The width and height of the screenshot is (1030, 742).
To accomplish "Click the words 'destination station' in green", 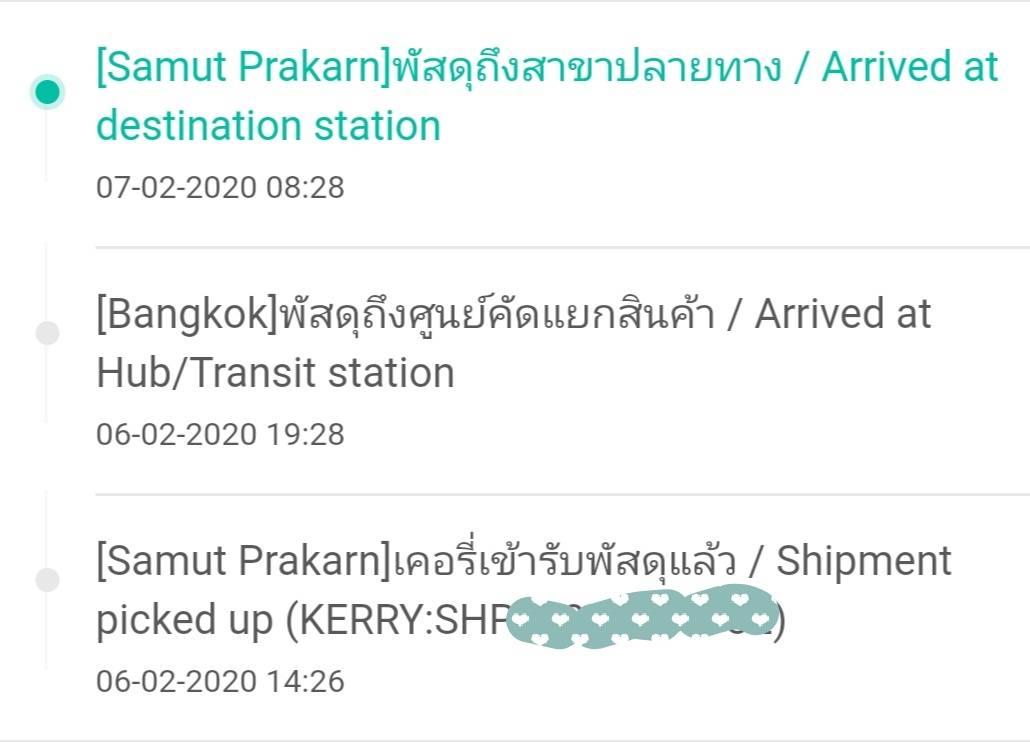I will point(268,126).
